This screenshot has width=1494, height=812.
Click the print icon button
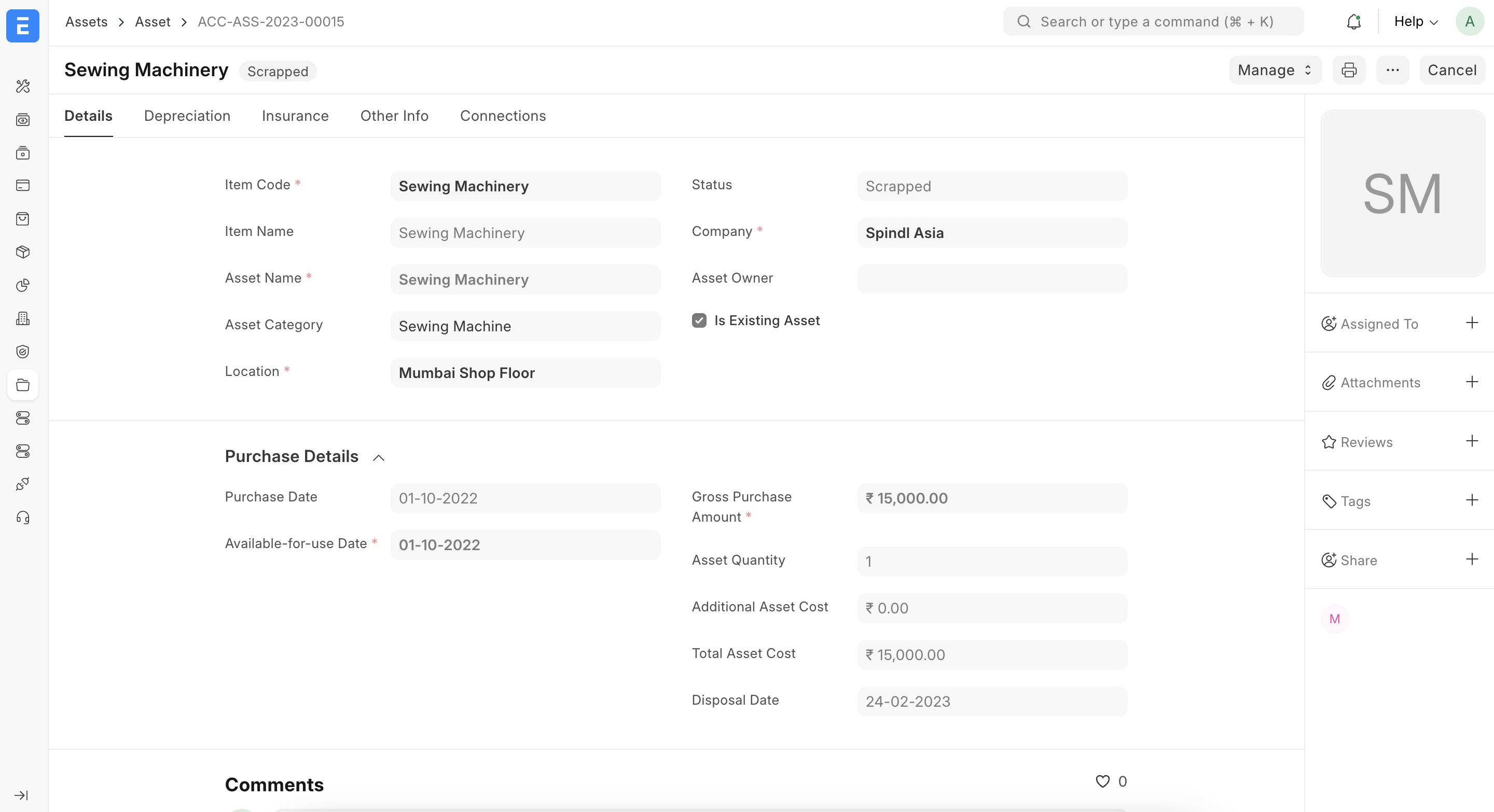pos(1348,70)
